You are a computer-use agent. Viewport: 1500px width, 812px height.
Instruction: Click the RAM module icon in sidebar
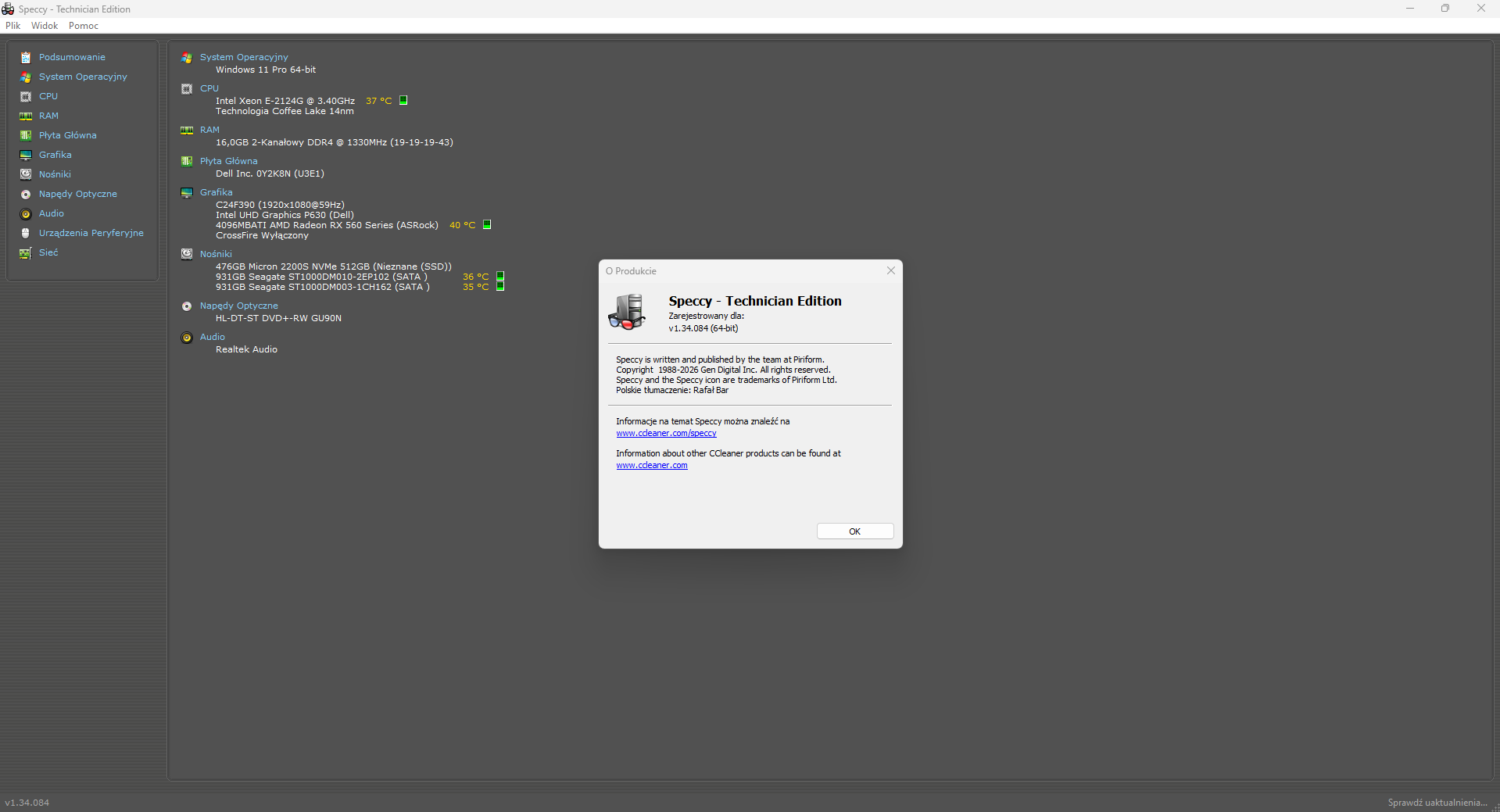tap(26, 116)
